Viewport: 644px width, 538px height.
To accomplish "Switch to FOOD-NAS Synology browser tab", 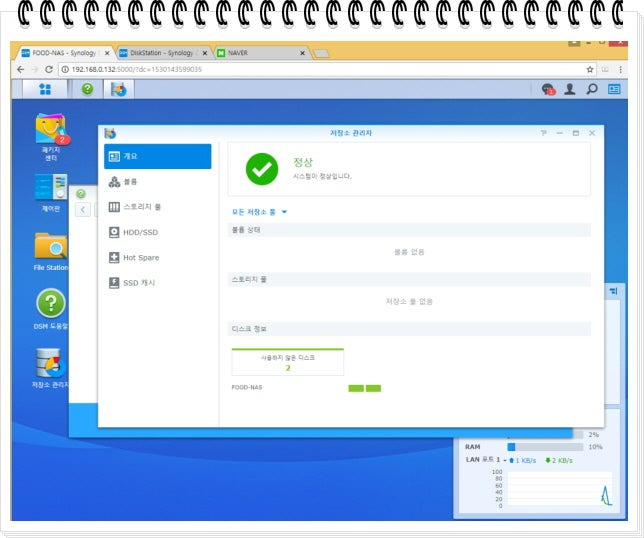I will (65, 53).
